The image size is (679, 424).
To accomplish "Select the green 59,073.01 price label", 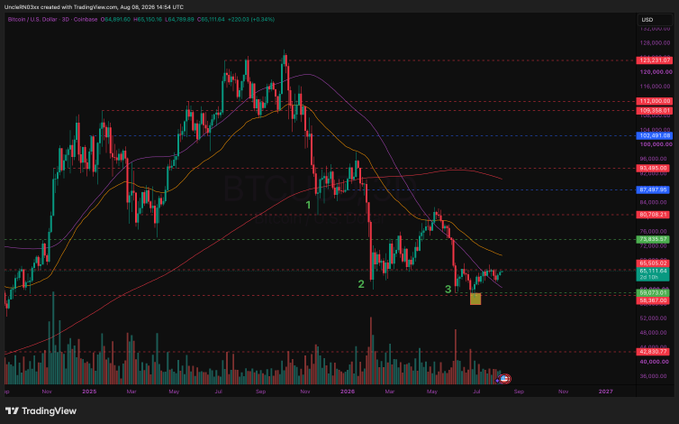I will (653, 293).
